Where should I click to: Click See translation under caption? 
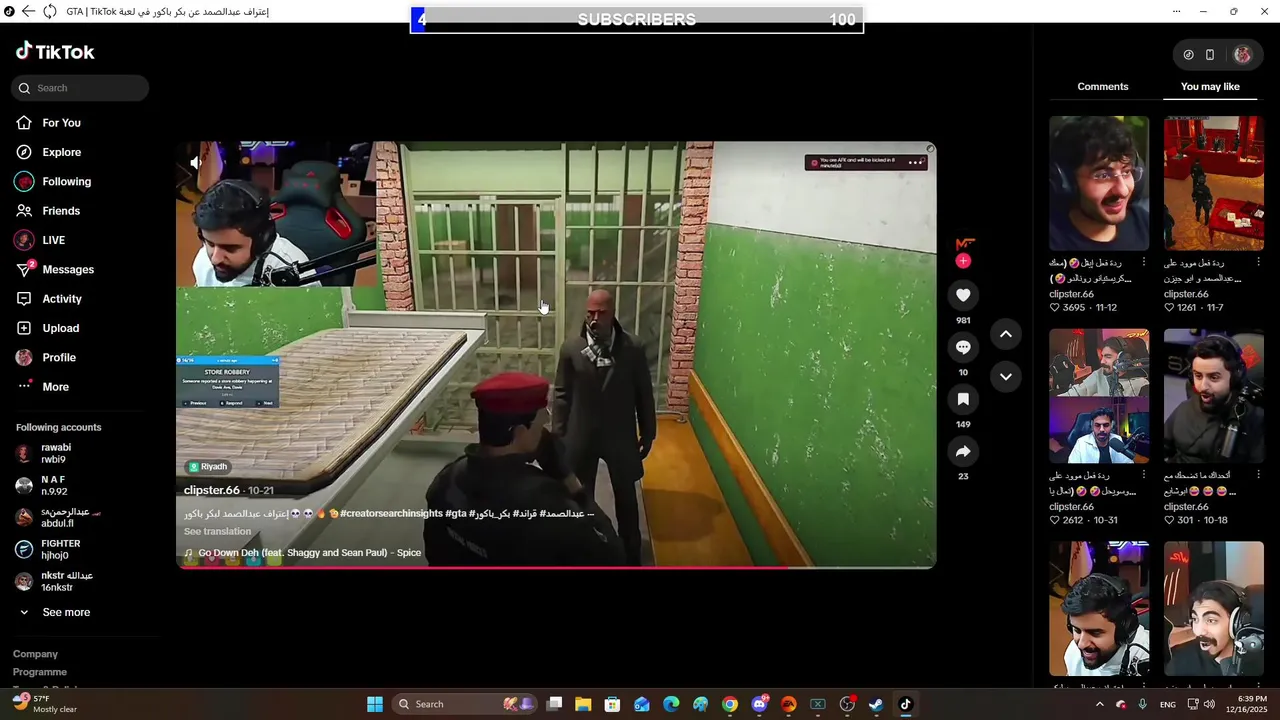pyautogui.click(x=217, y=532)
